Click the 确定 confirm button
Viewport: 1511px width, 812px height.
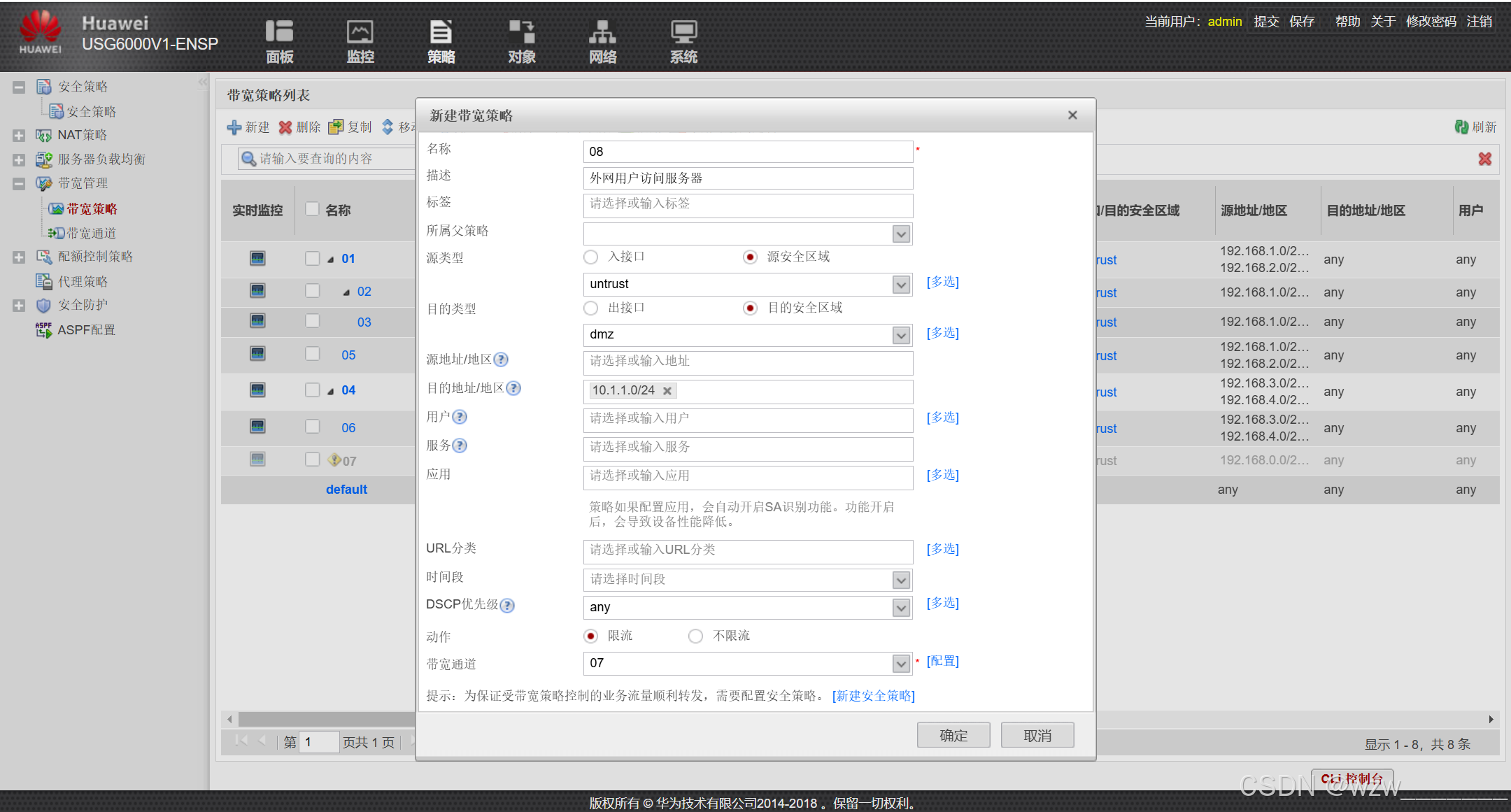953,735
